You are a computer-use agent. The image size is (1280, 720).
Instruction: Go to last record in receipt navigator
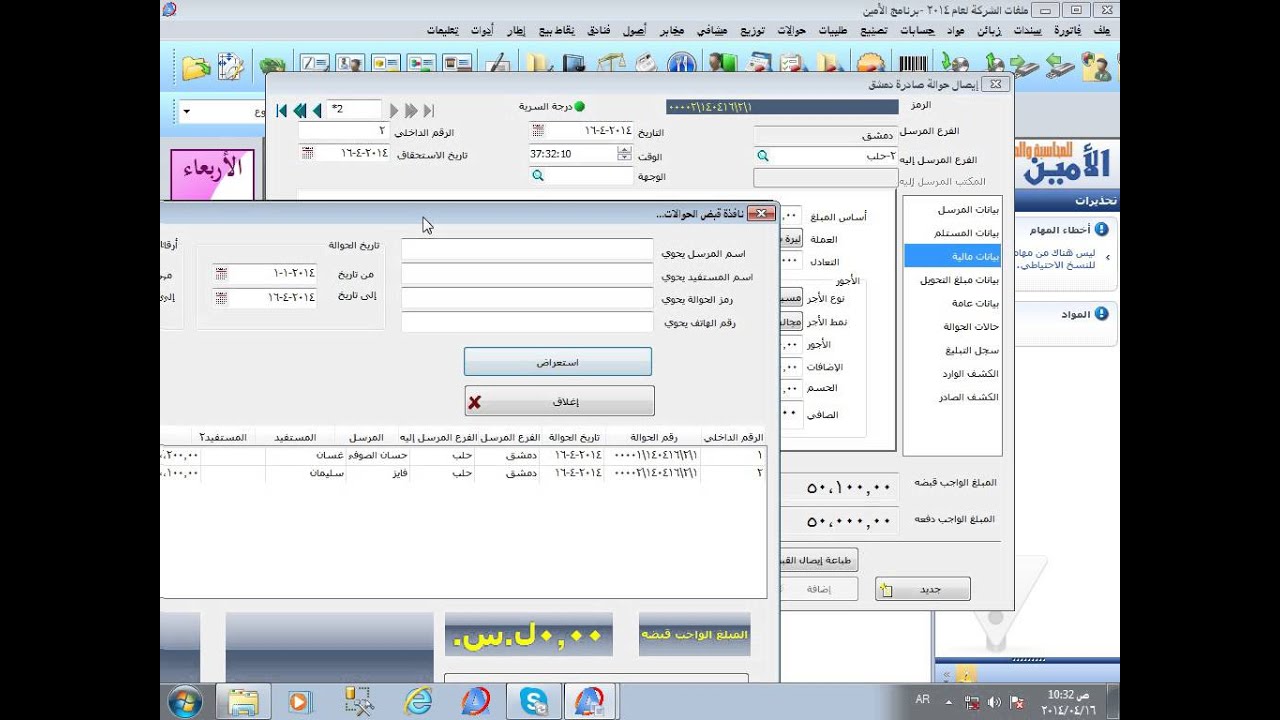429,110
